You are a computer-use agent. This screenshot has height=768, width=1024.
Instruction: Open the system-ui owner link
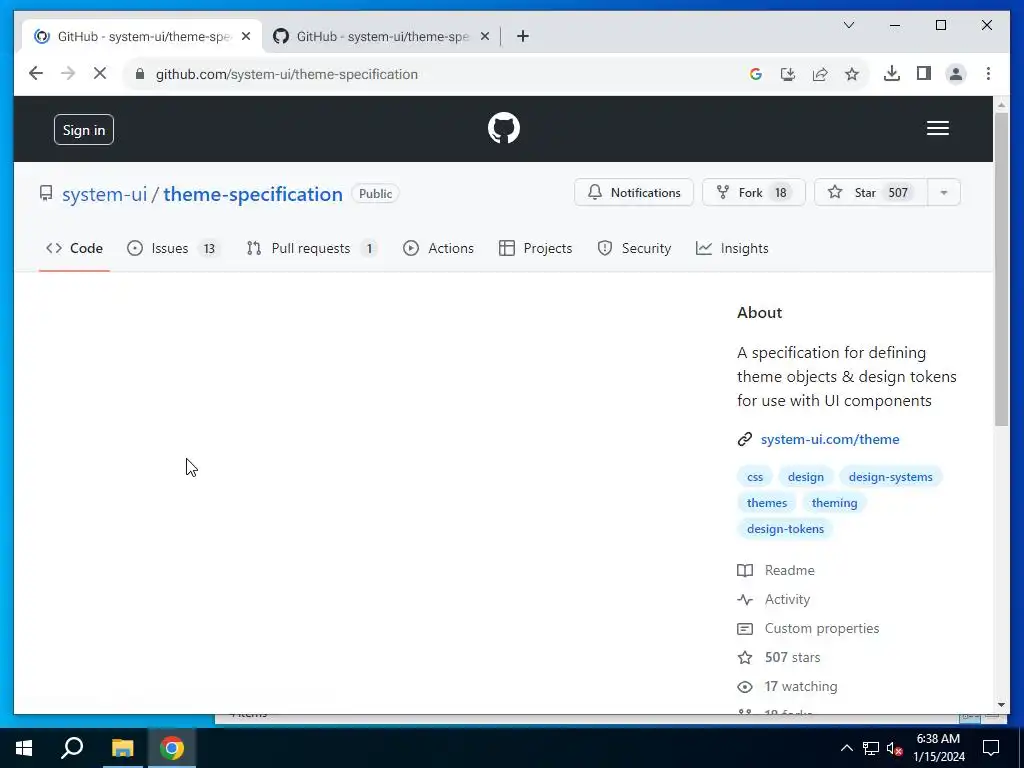(104, 194)
